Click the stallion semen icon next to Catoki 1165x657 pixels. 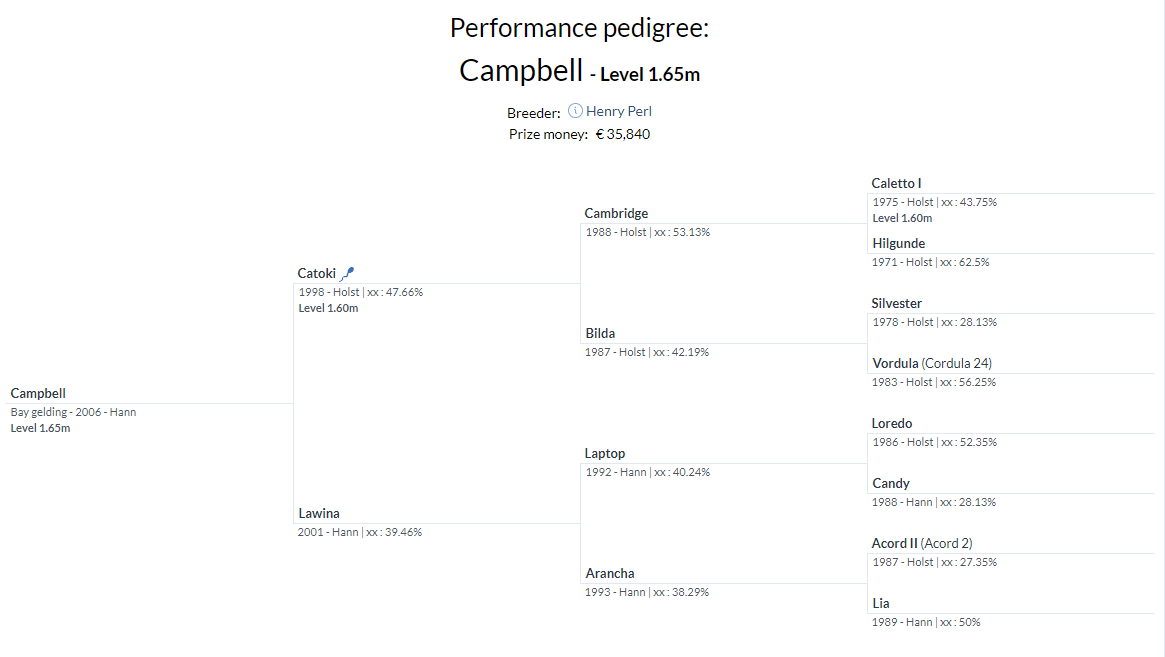347,273
